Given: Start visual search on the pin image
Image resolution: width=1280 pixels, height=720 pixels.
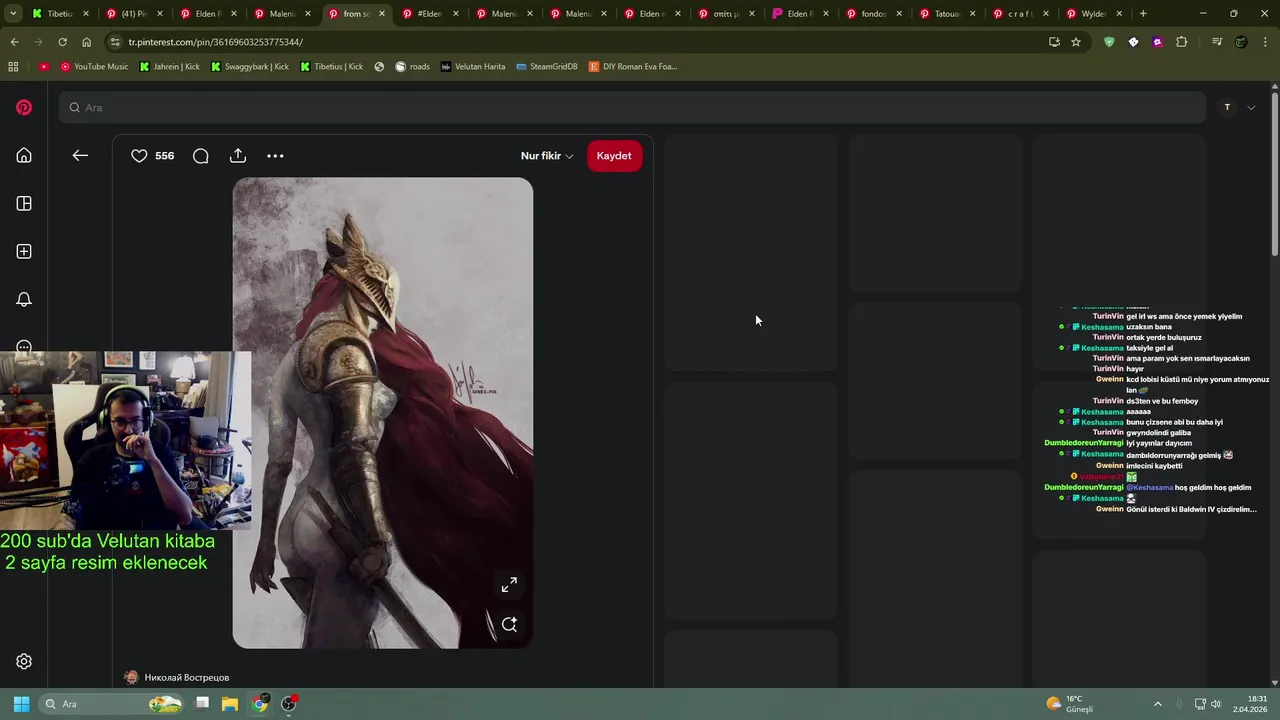Looking at the screenshot, I should pos(509,624).
